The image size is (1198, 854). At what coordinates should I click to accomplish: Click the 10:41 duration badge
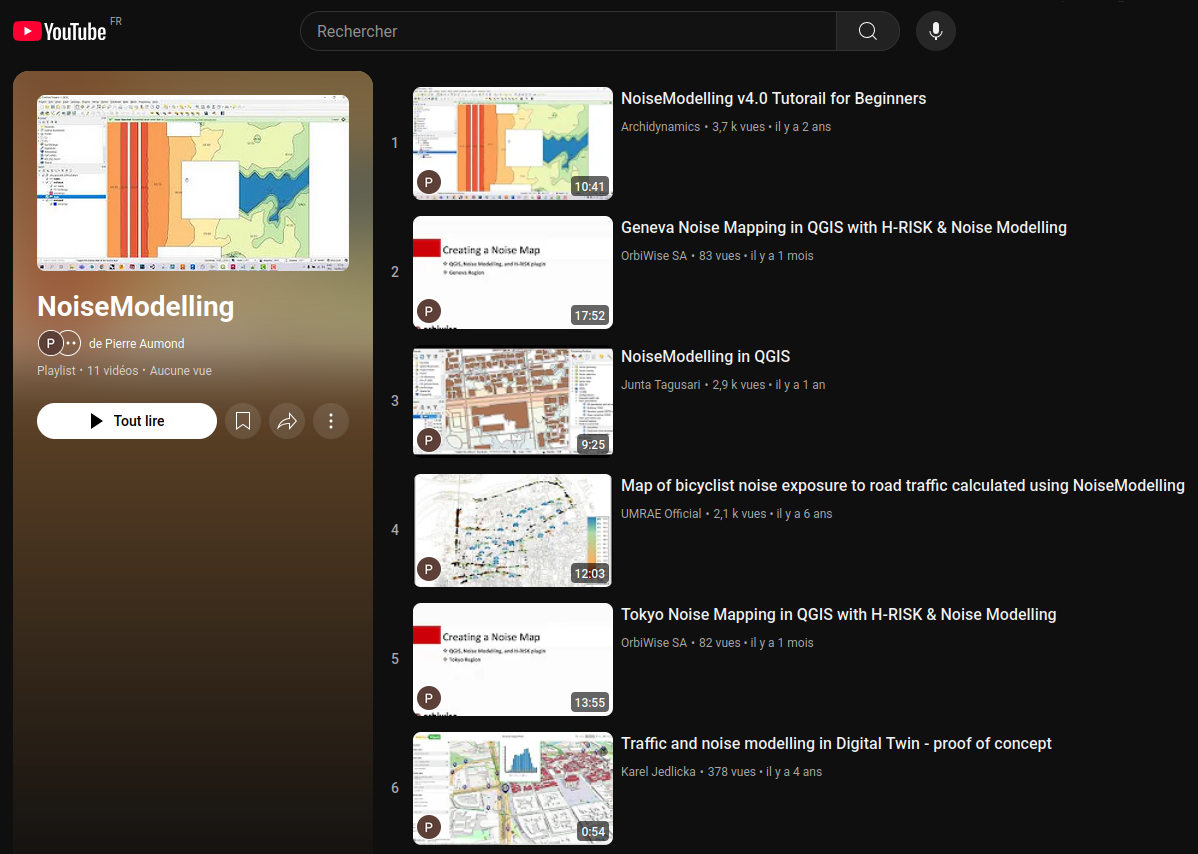(589, 186)
